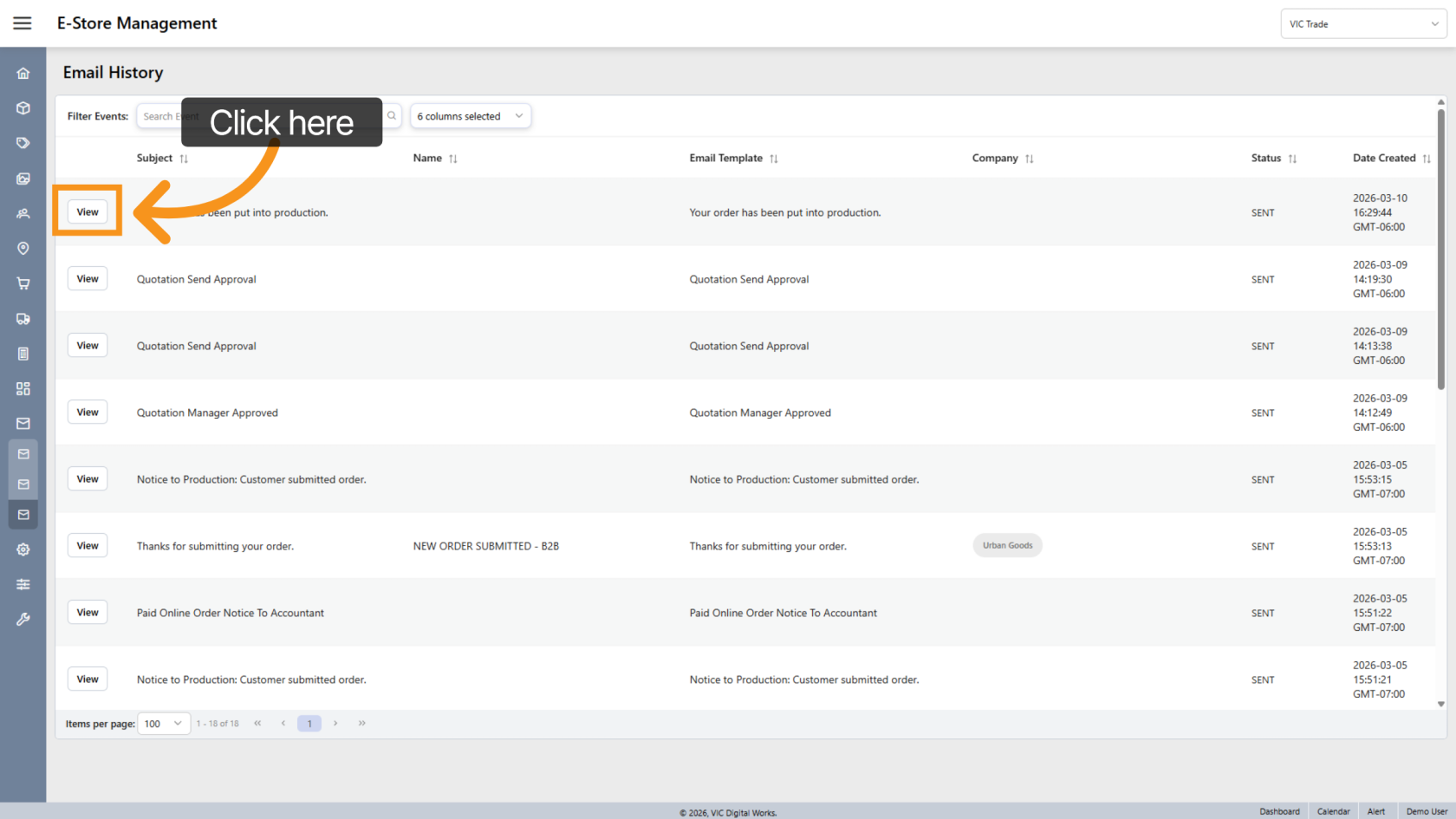Expand the 6 columns selected dropdown

point(470,116)
